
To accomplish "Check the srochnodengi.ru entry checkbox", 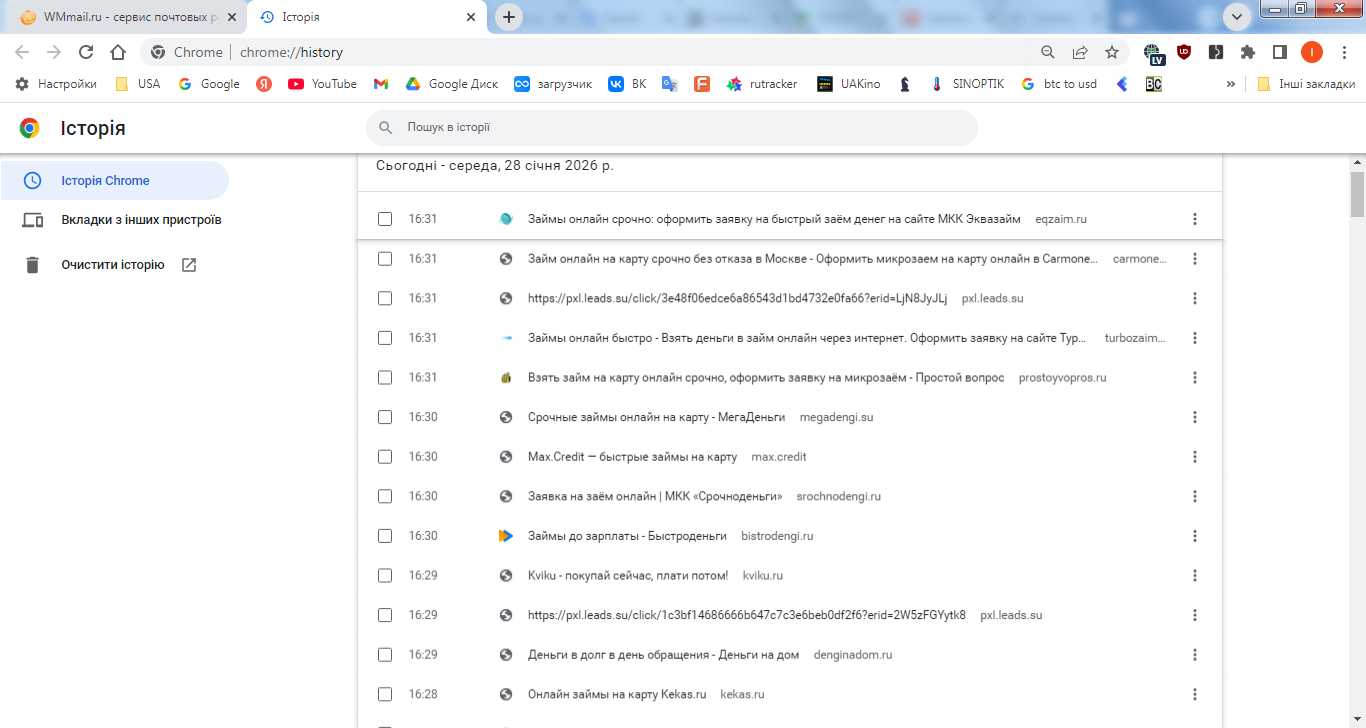I will (x=385, y=496).
